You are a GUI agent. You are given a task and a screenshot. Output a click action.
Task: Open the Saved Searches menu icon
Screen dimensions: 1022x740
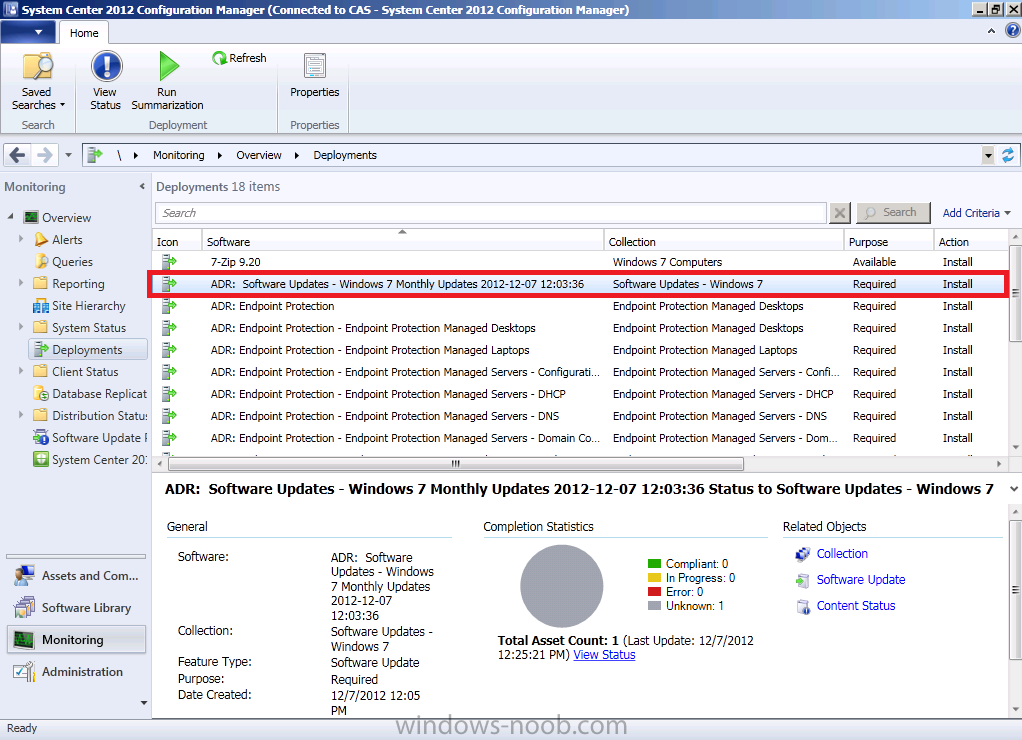pyautogui.click(x=37, y=67)
